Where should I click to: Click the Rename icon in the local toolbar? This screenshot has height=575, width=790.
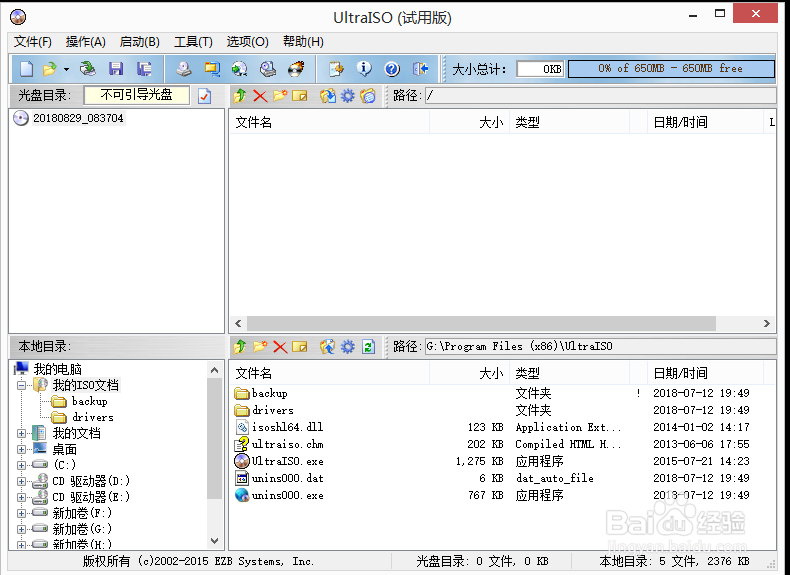click(x=300, y=347)
